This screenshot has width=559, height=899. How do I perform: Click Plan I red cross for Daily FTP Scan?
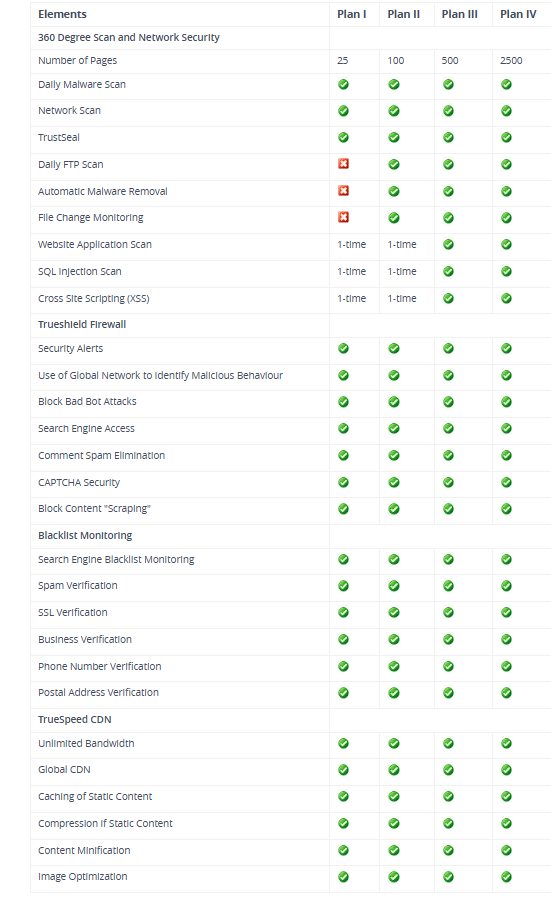(x=343, y=164)
